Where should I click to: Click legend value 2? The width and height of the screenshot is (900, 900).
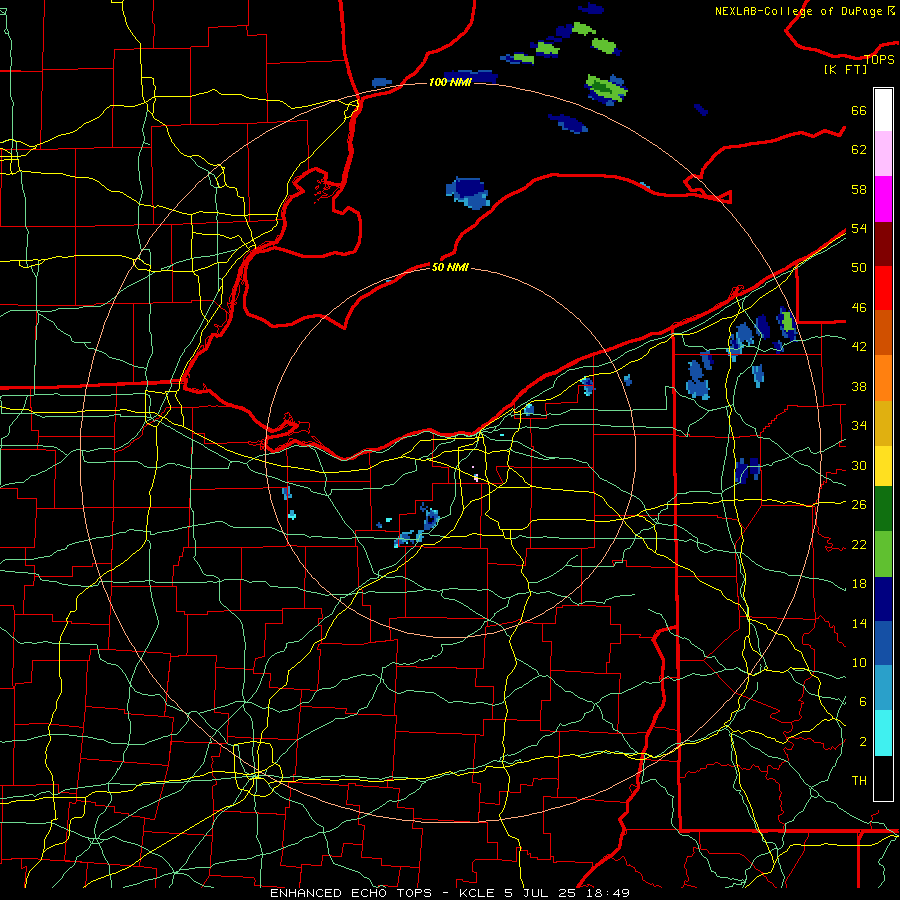point(863,741)
